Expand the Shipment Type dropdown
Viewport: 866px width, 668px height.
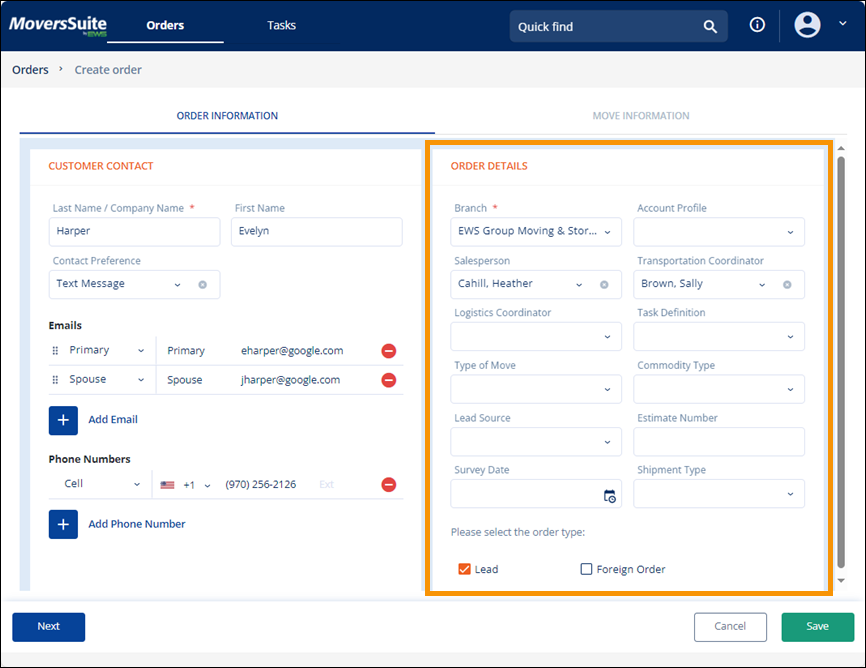click(x=718, y=494)
